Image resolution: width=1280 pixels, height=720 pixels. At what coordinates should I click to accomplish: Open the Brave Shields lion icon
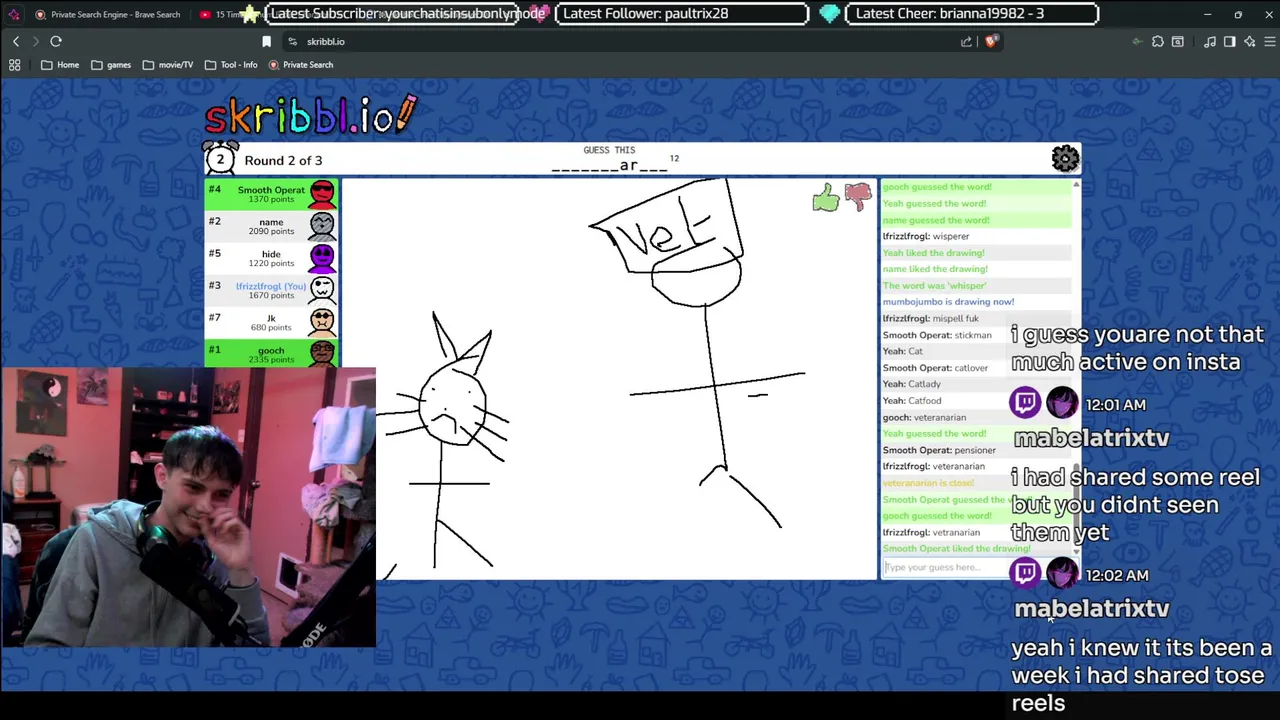click(991, 41)
